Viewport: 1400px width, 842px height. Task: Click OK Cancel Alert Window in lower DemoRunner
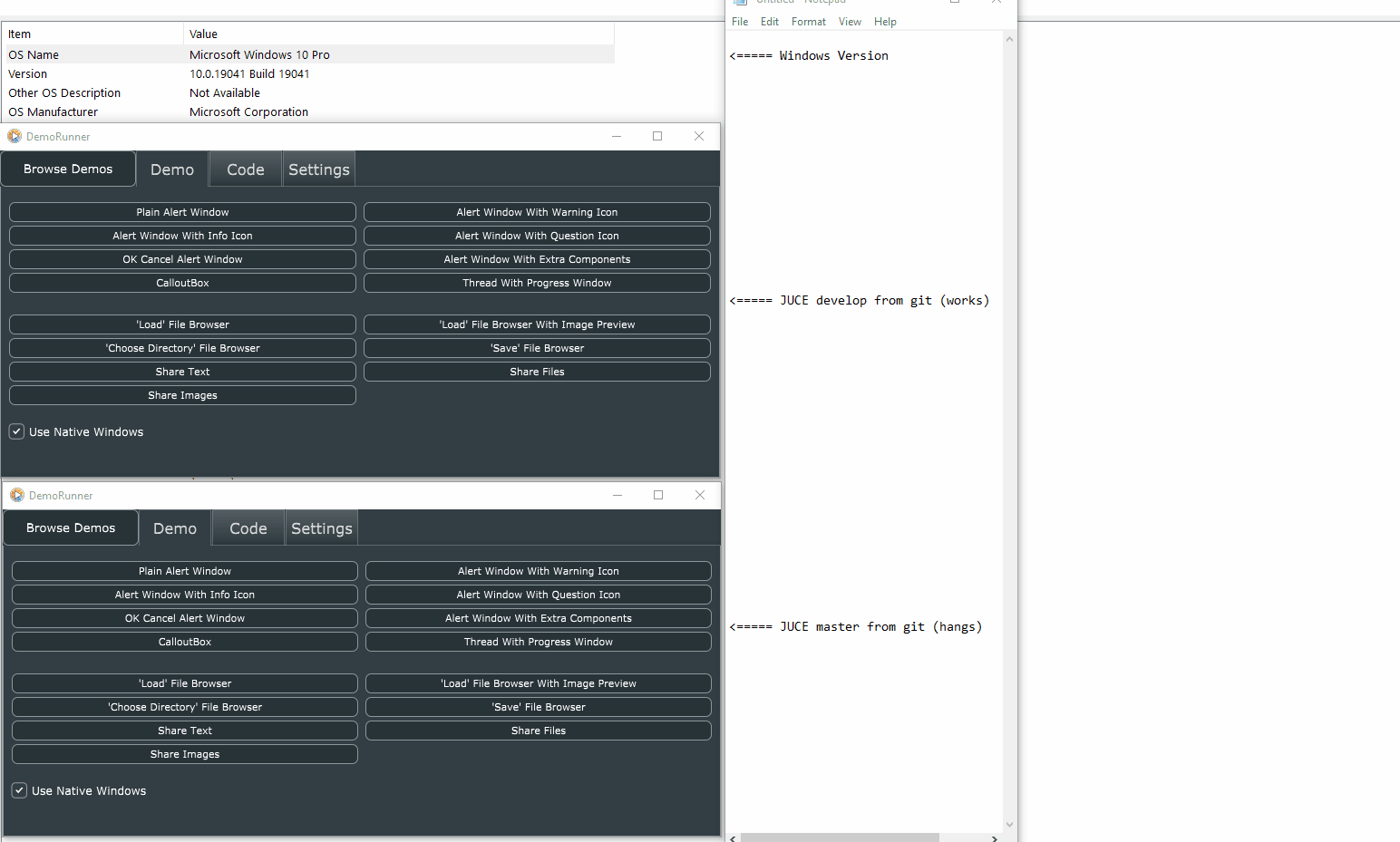click(x=185, y=618)
